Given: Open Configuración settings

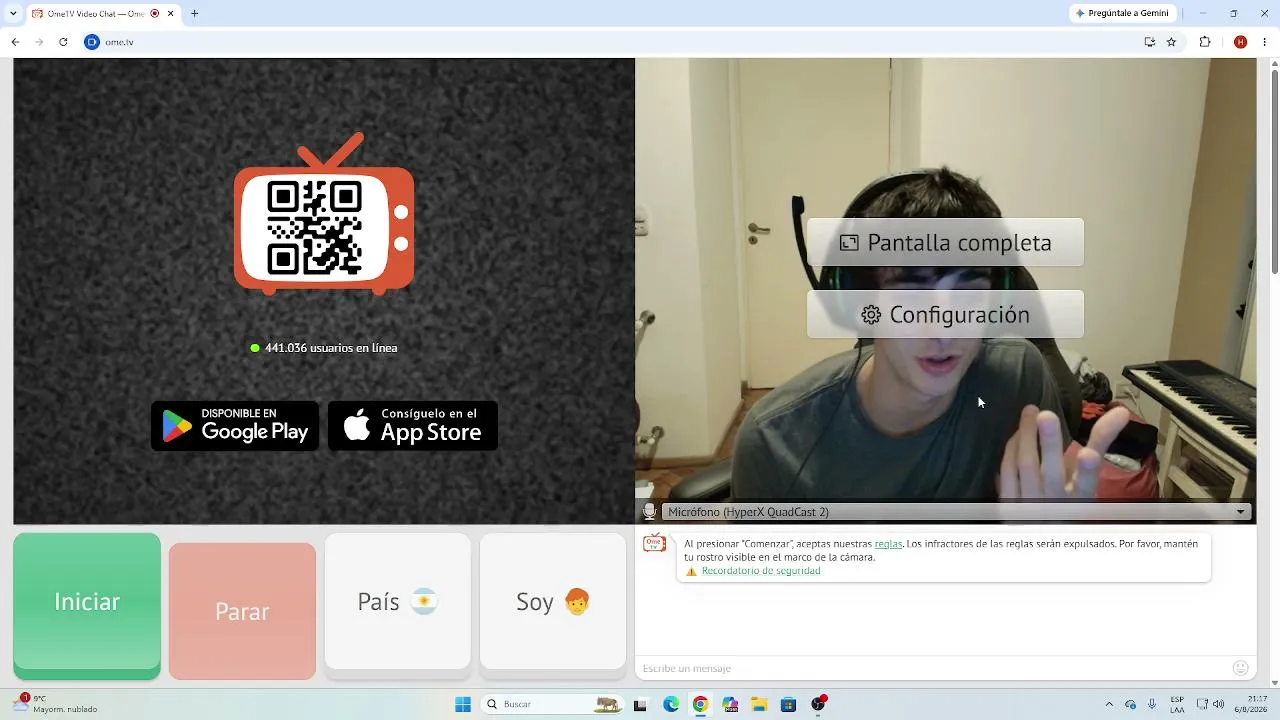Looking at the screenshot, I should pyautogui.click(x=945, y=315).
